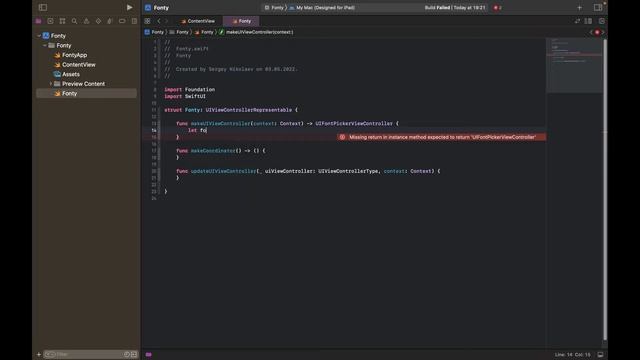This screenshot has width=640, height=360.
Task: Click red issue indicator in jump bar
Action: click(x=597, y=32)
